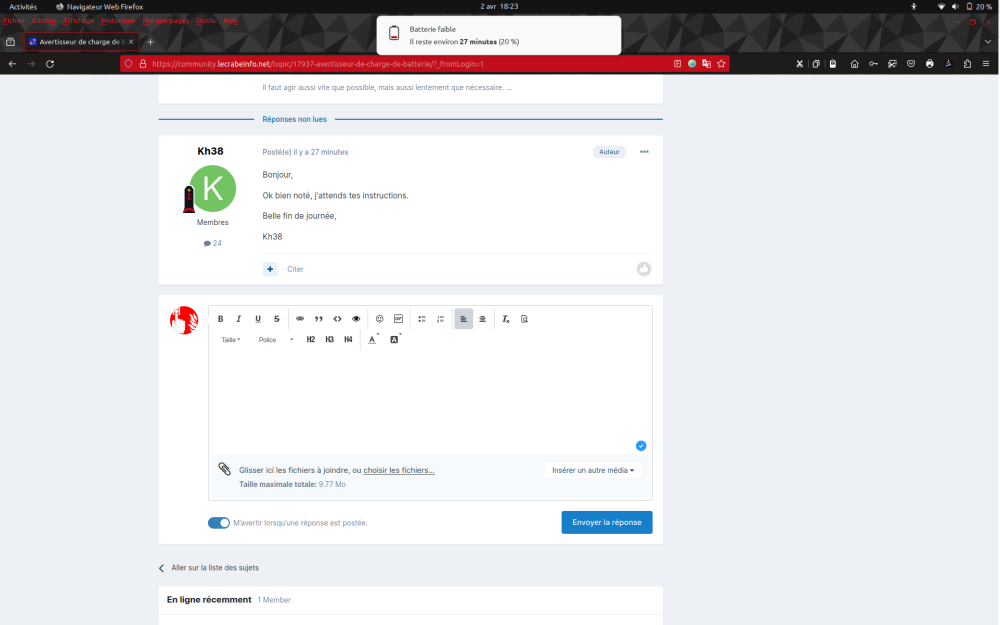
Task: Click the blue checkmark icon in the editor
Action: pos(641,446)
